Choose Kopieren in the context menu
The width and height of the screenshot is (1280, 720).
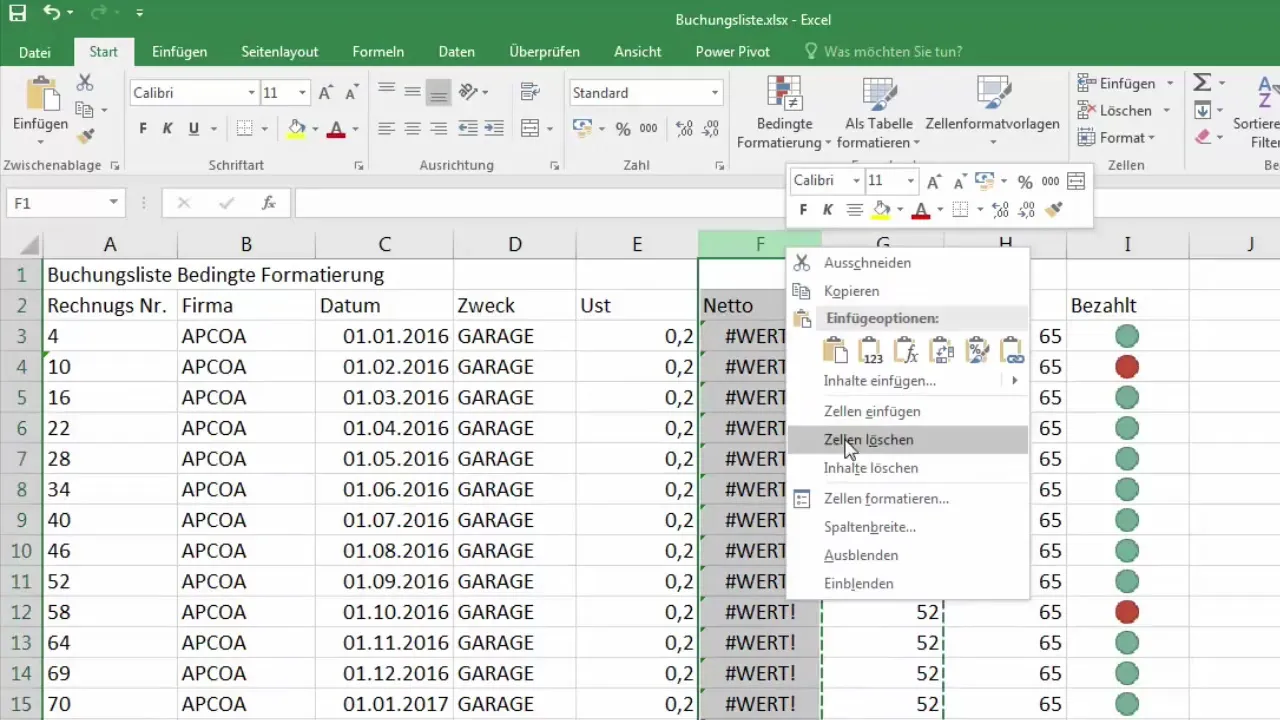pos(908,291)
